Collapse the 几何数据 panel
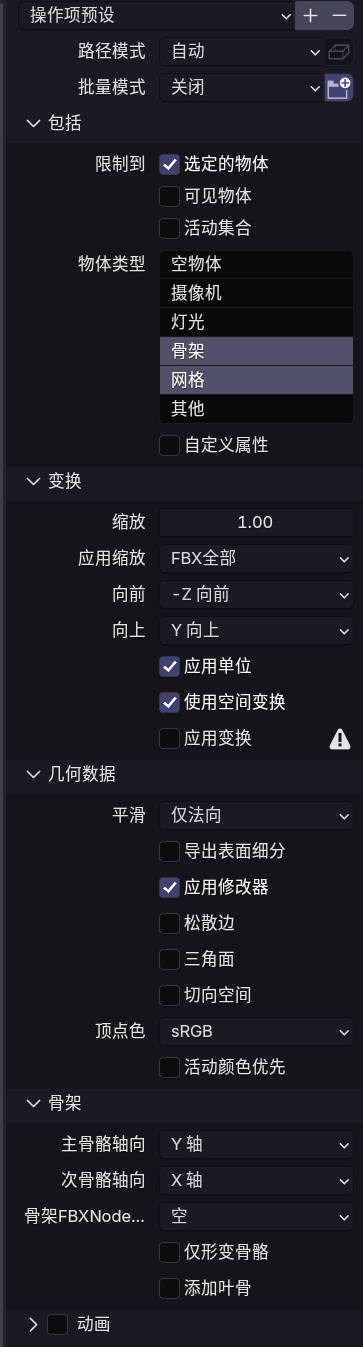The image size is (363, 1347). pos(33,773)
